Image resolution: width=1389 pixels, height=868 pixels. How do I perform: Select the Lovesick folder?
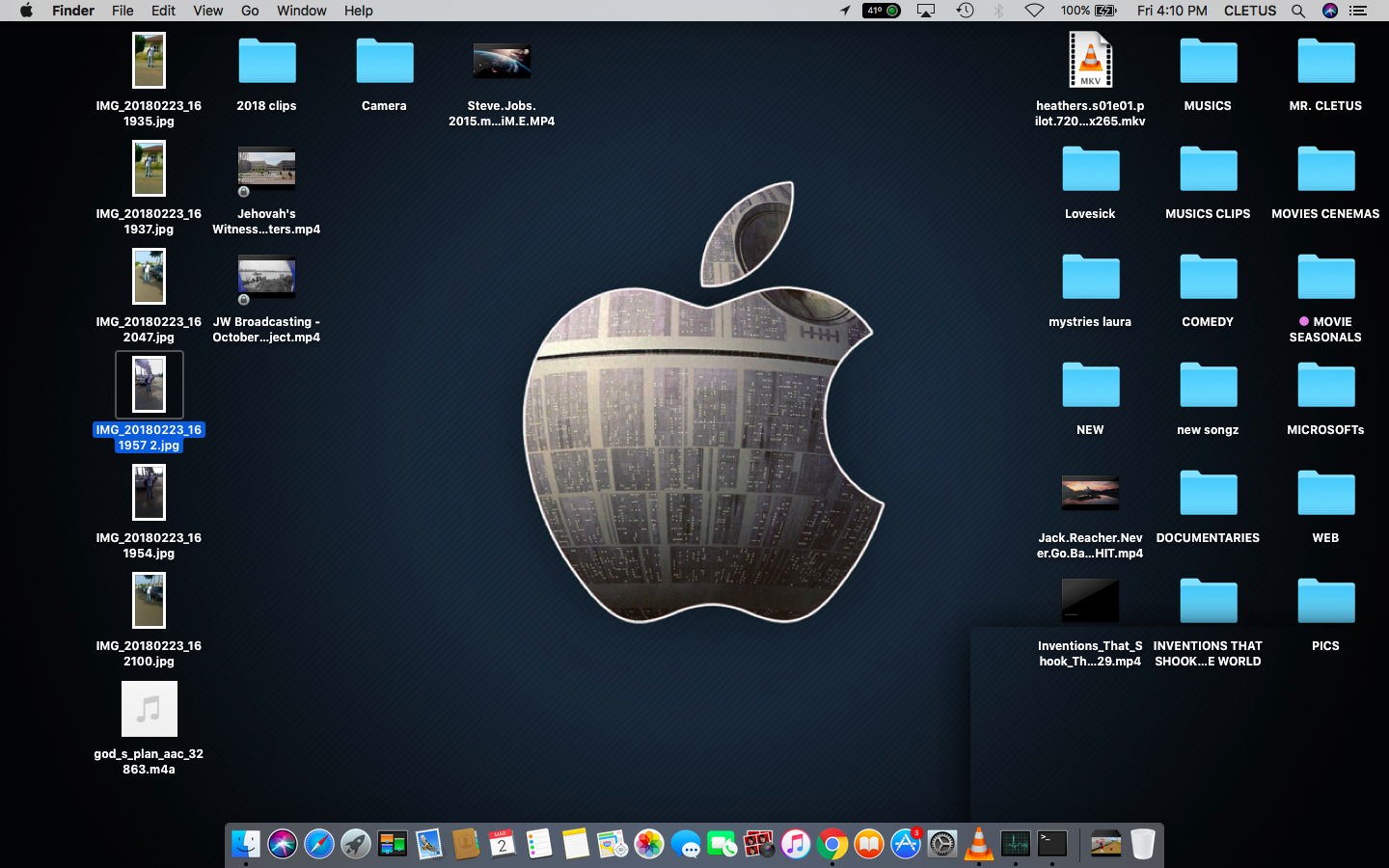click(x=1091, y=170)
